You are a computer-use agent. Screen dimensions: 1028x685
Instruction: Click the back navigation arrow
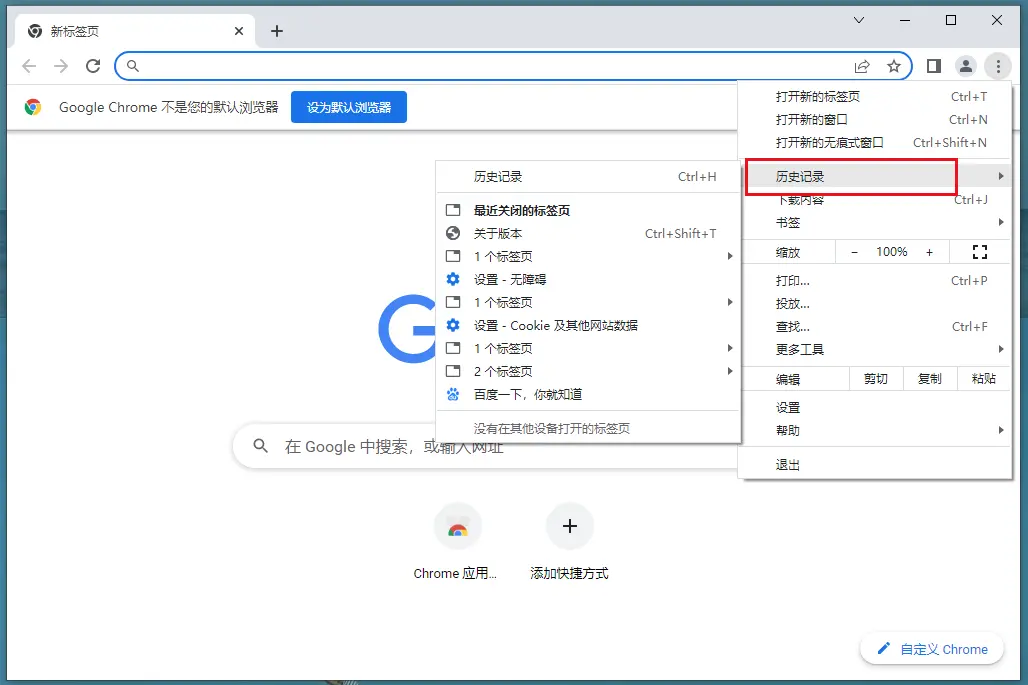click(28, 66)
